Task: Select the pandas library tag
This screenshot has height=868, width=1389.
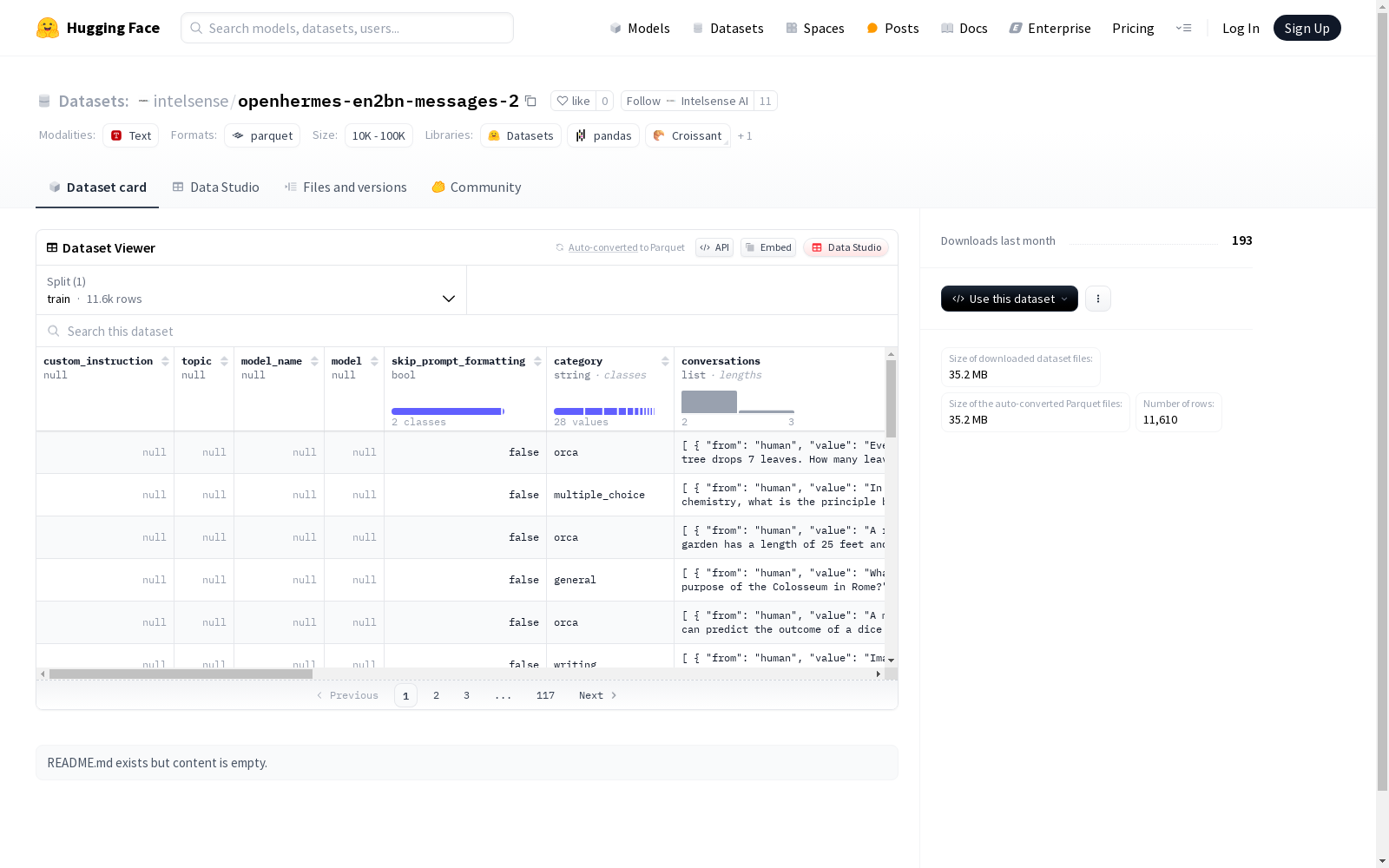Action: pyautogui.click(x=603, y=135)
